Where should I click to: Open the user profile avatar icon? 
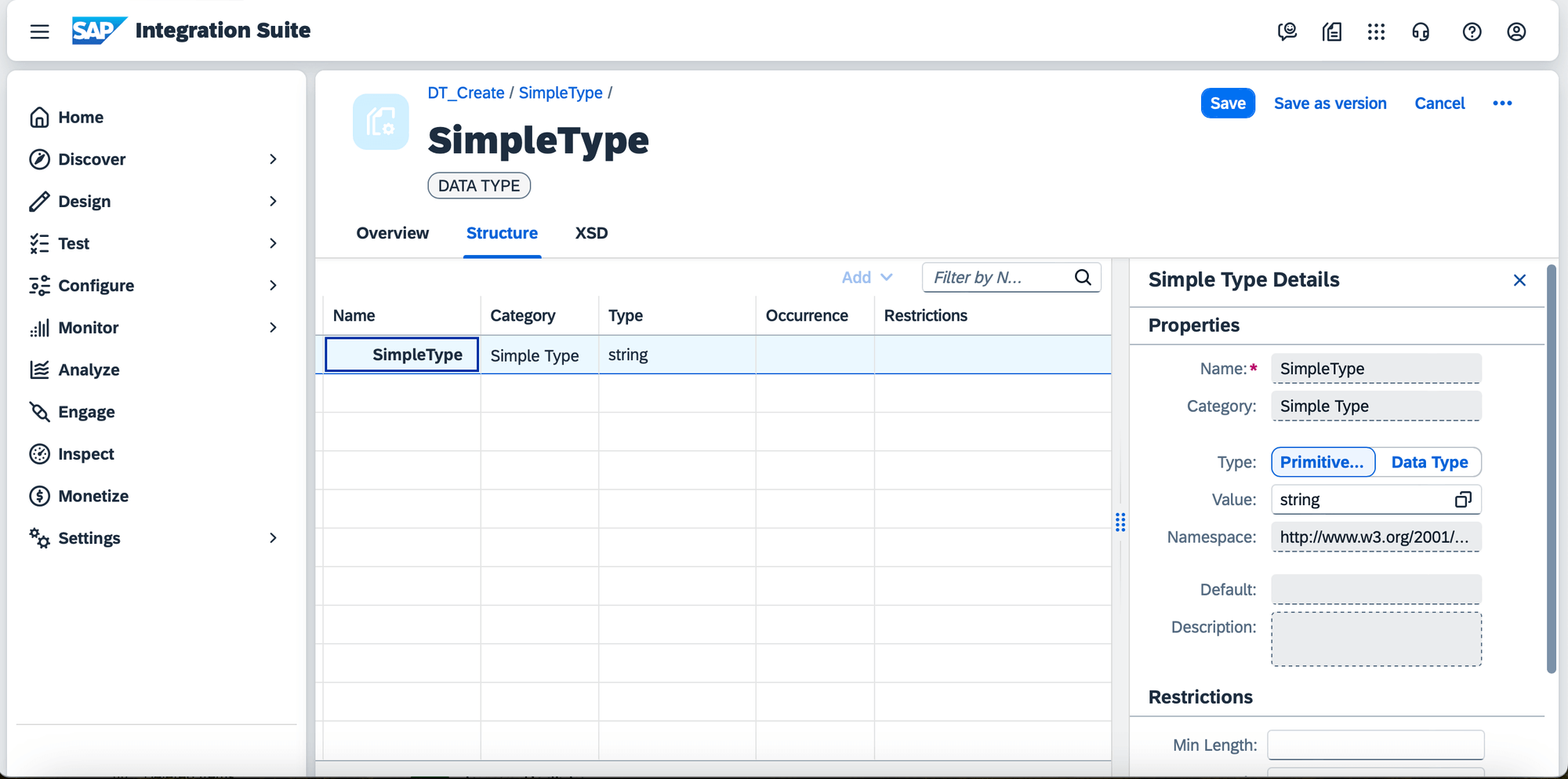click(x=1516, y=32)
